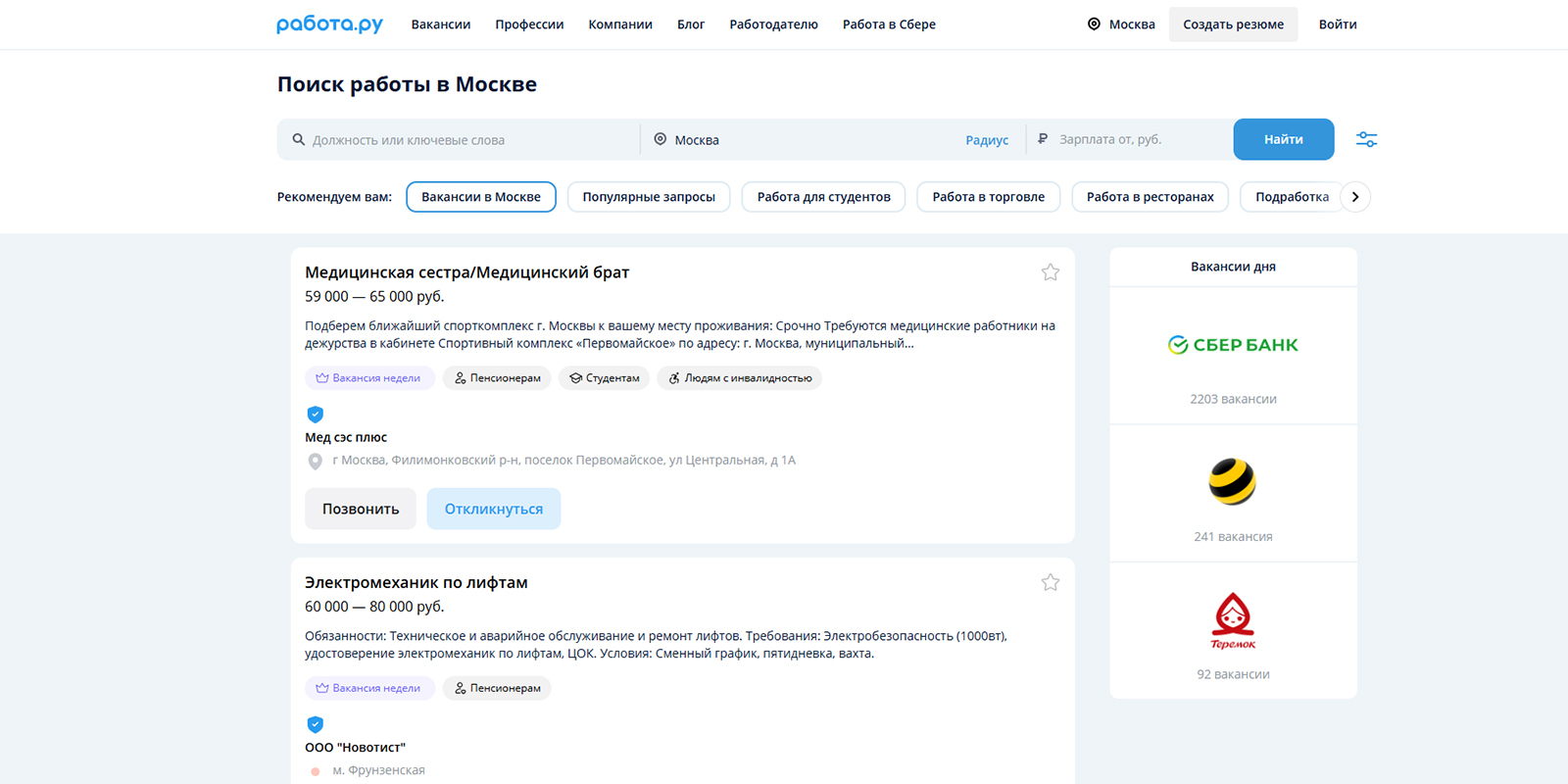Image resolution: width=1568 pixels, height=784 pixels.
Task: Click the verified shield for ООО Новотист
Action: coord(316,725)
